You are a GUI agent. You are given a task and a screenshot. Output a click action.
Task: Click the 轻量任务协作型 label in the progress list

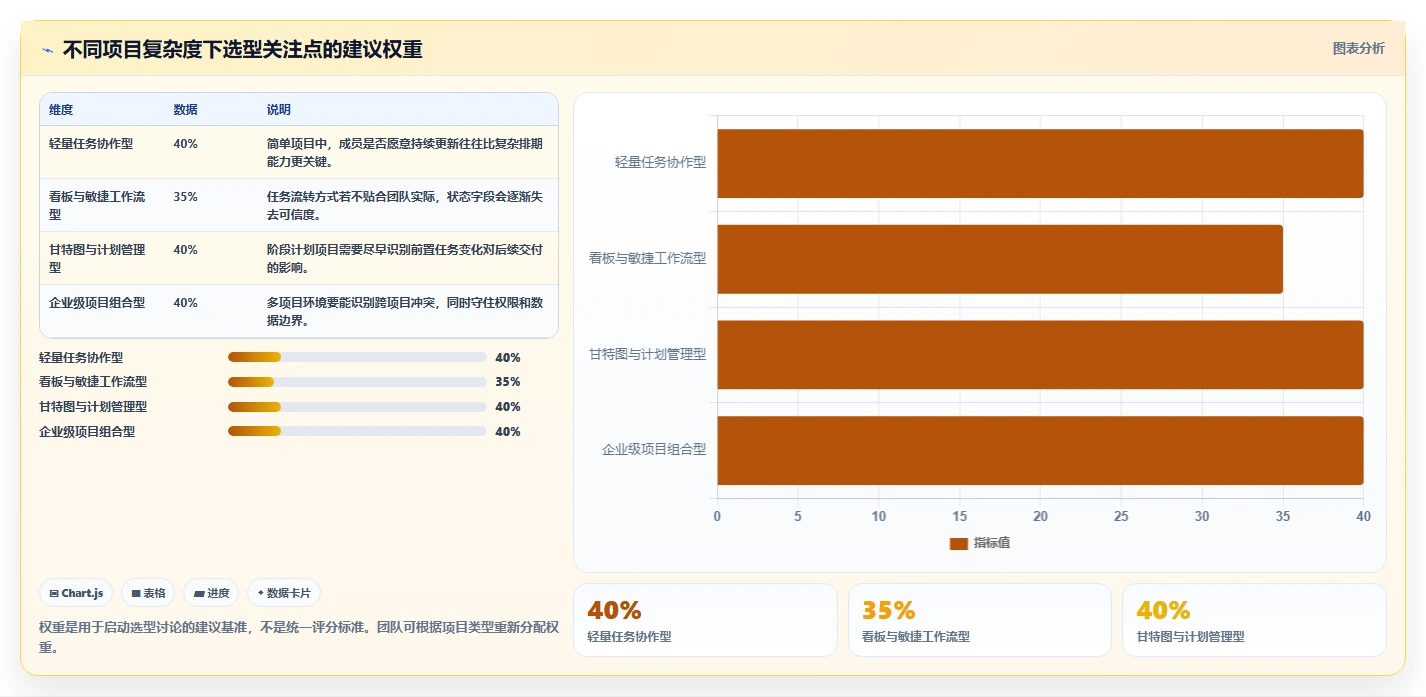click(x=81, y=357)
